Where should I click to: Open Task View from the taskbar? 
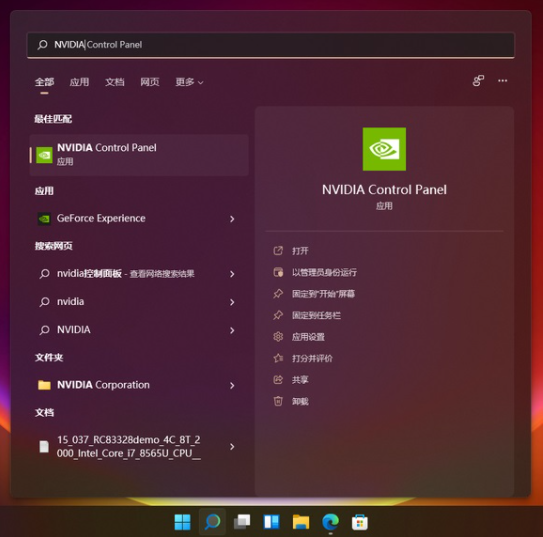242,522
